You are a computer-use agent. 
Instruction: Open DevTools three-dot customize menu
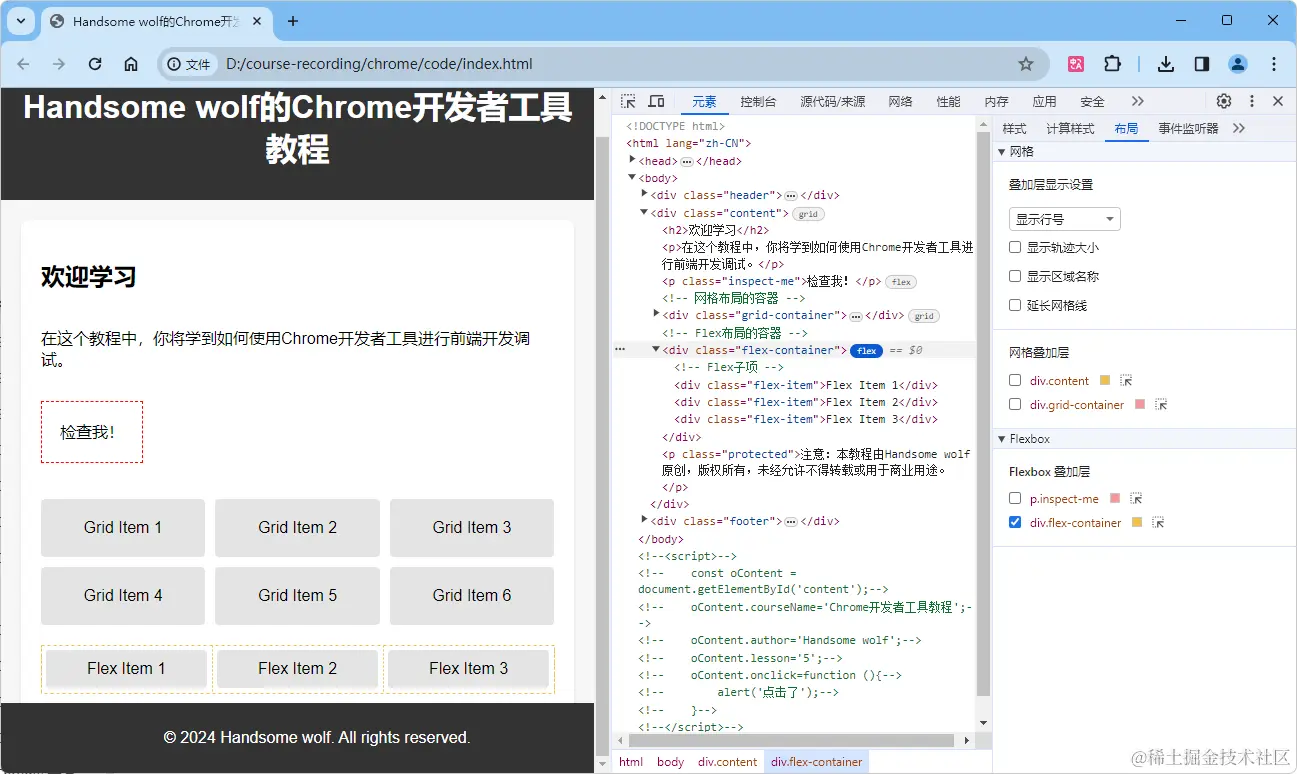(1252, 101)
